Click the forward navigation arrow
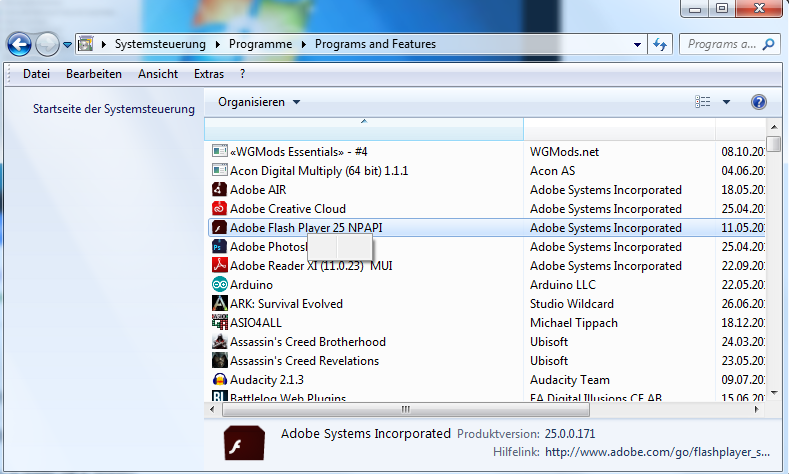Viewport: 789px width, 474px height. [x=47, y=45]
